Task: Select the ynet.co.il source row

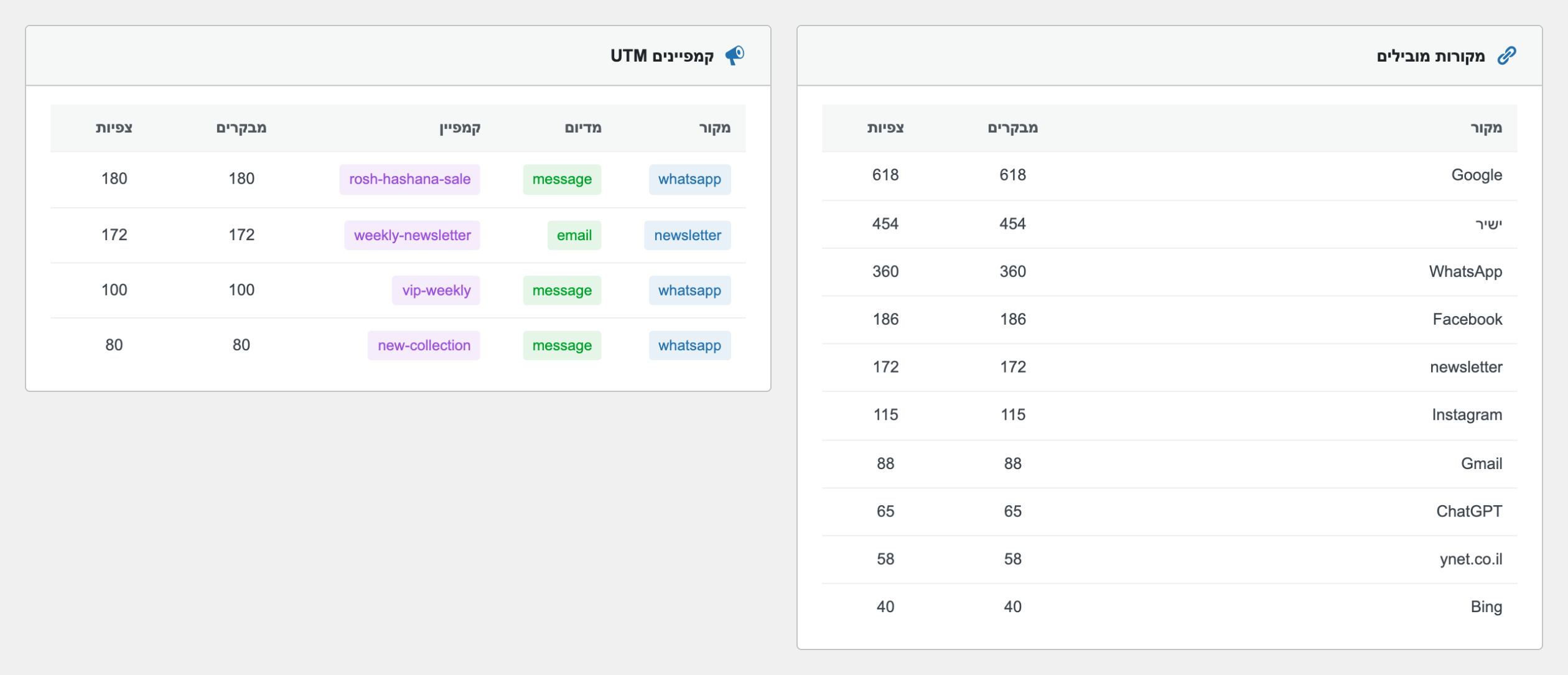Action: point(1169,560)
